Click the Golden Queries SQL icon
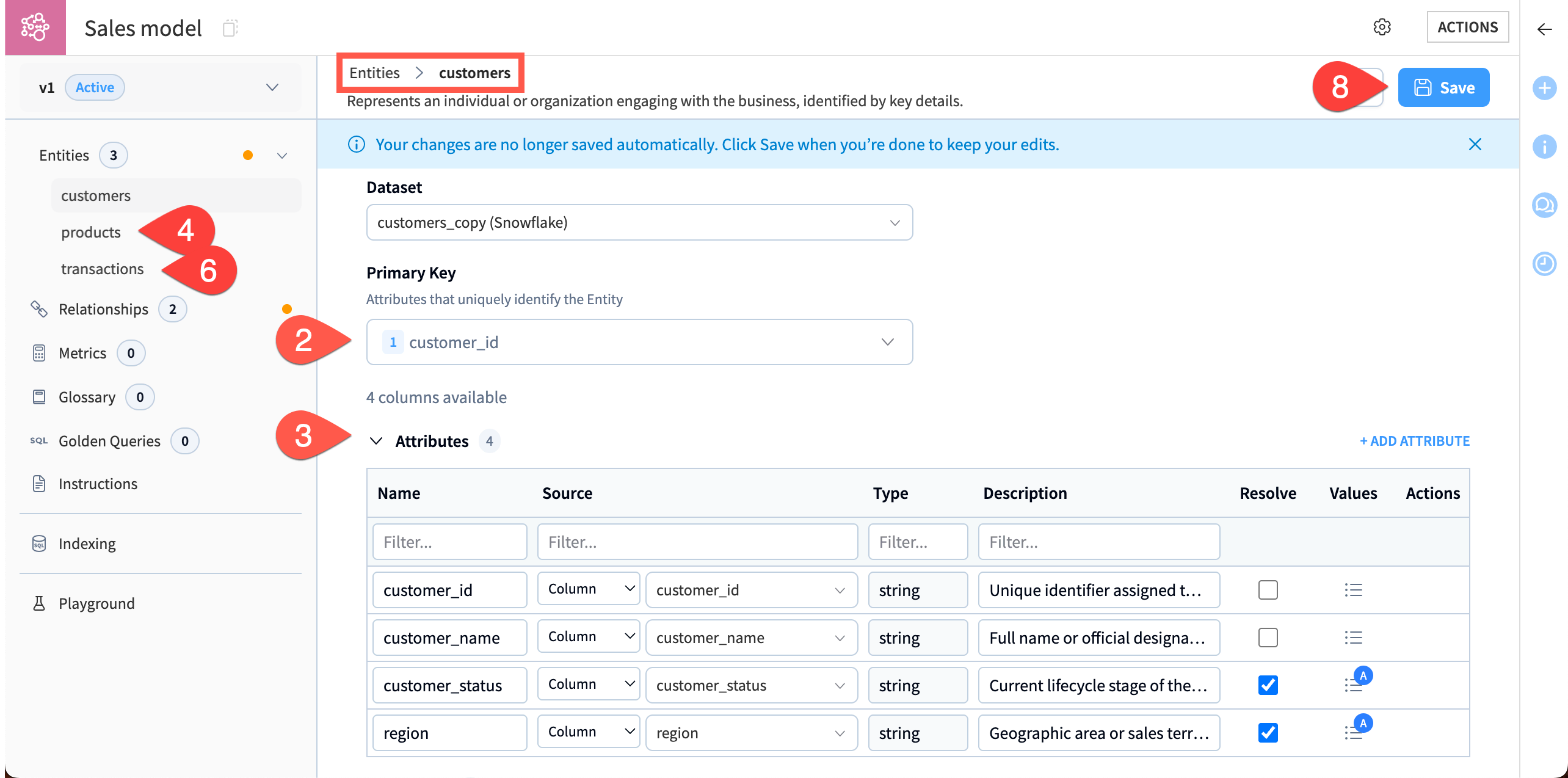1568x778 pixels. pyautogui.click(x=39, y=441)
